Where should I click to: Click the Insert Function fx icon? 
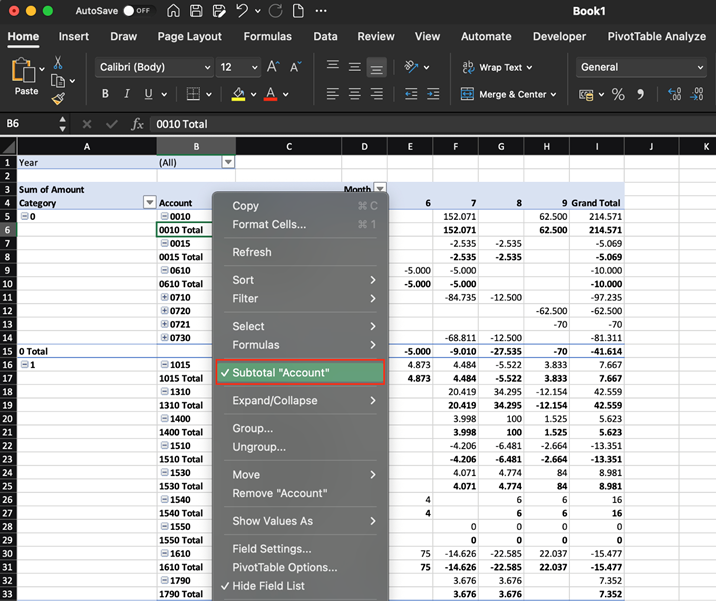click(137, 124)
